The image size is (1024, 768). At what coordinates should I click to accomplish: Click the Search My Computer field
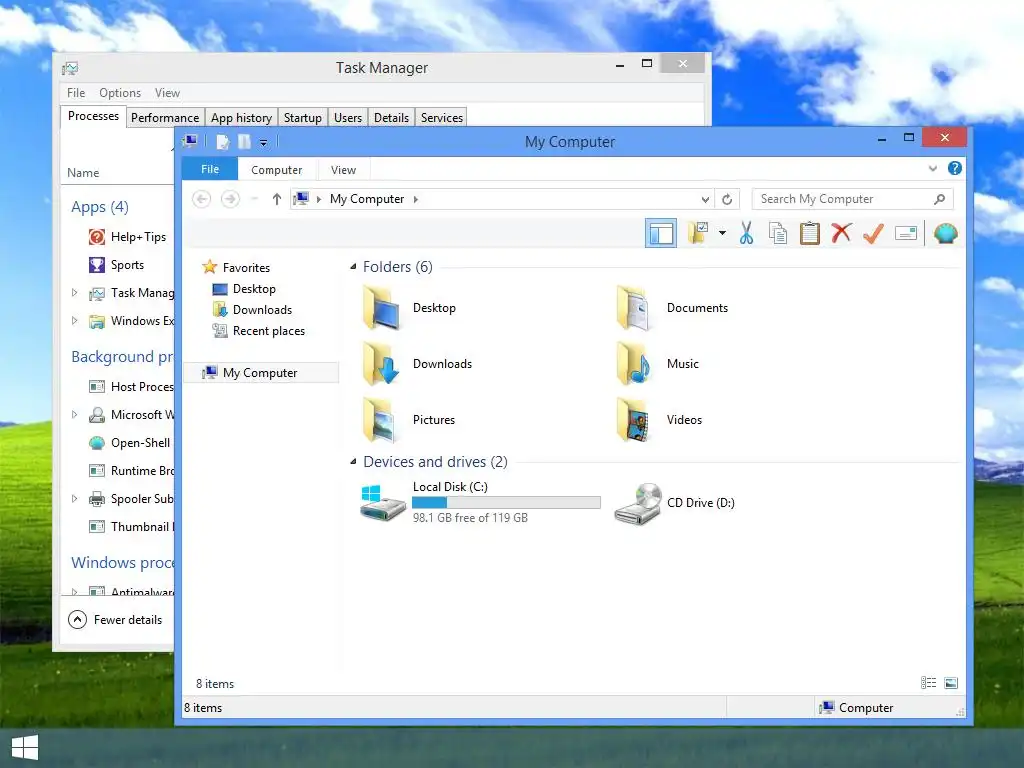[852, 199]
